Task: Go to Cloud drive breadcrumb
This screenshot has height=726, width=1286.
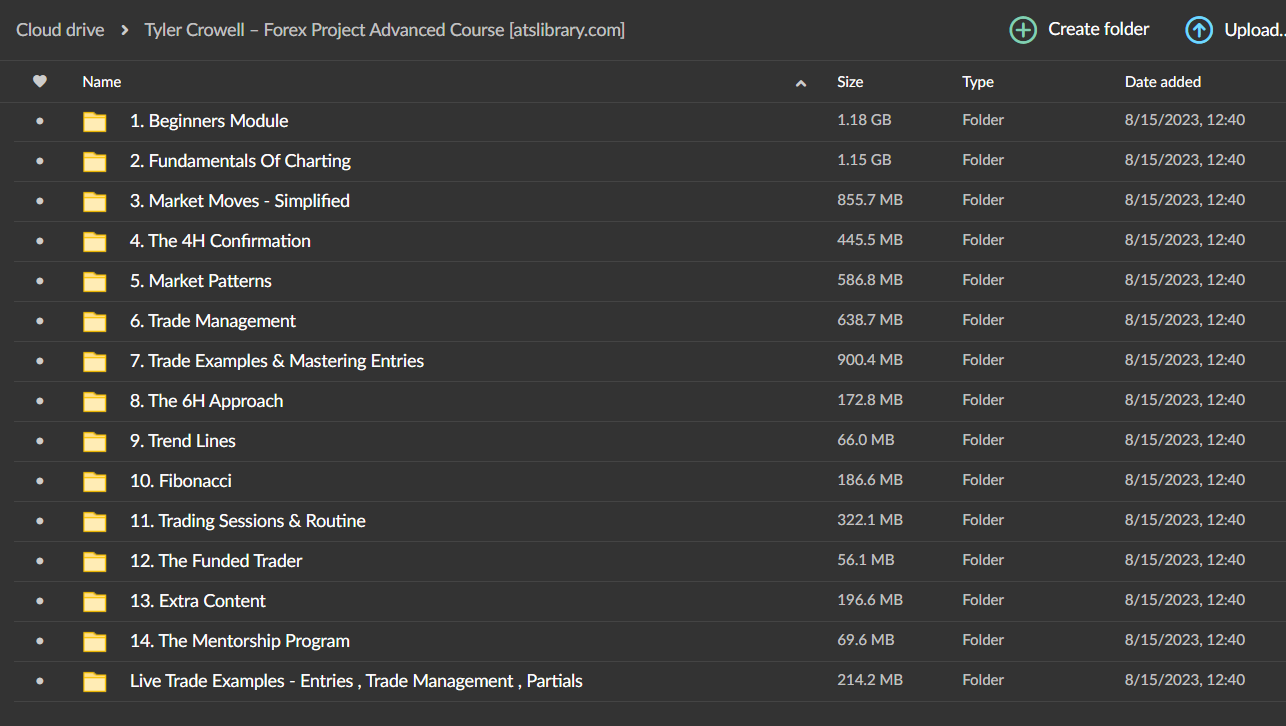Action: point(60,30)
